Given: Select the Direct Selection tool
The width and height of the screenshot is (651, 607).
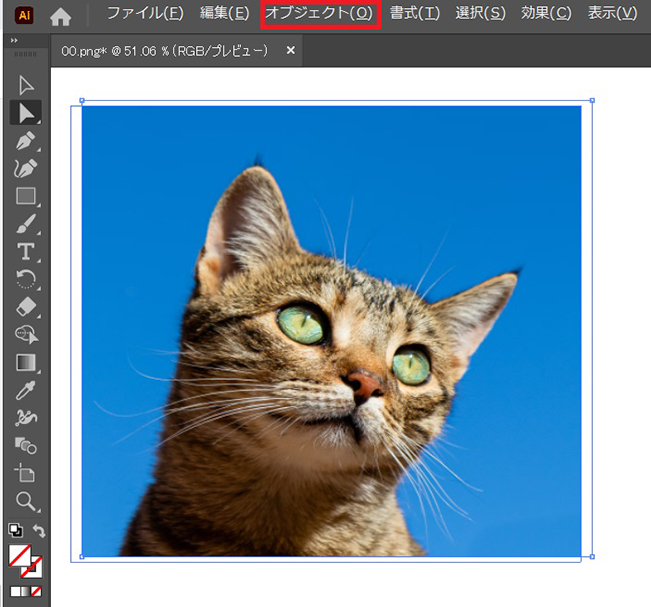Looking at the screenshot, I should [x=26, y=113].
